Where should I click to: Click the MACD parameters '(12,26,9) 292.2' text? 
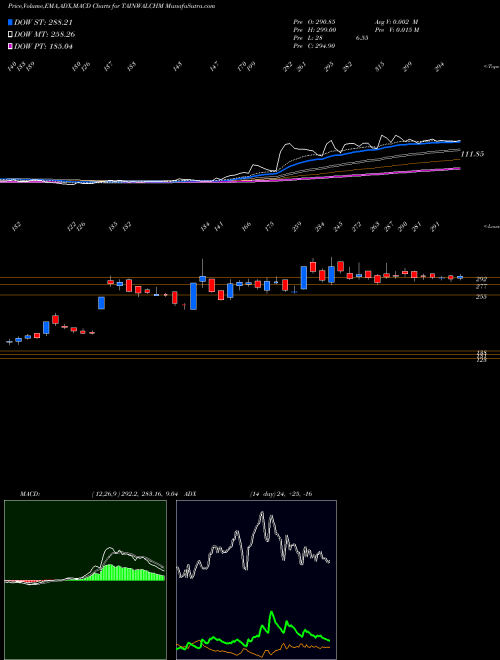pos(113,494)
